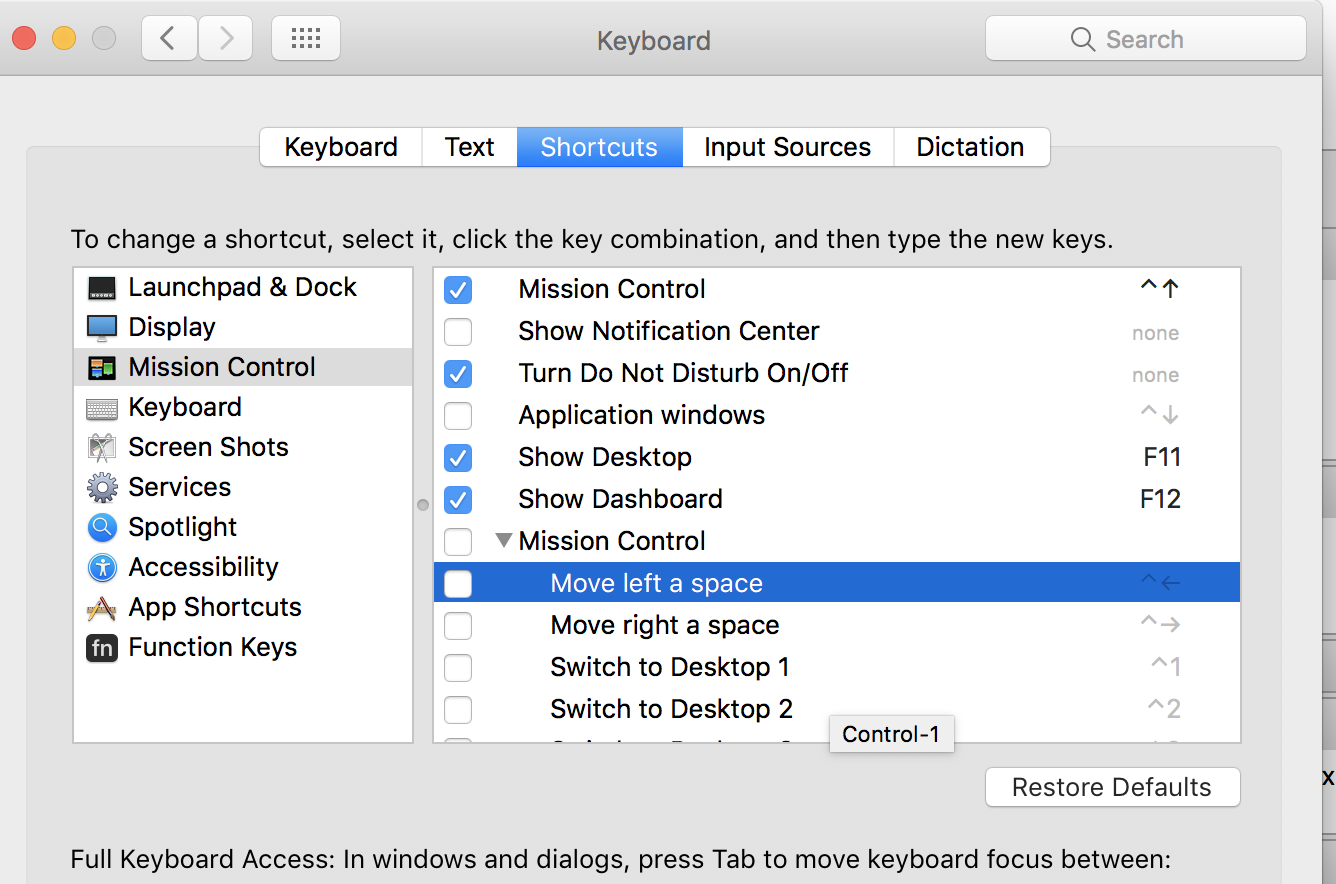Select the Launchpad & Dock sidebar icon
Screen dimensions: 1336x884
[x=103, y=287]
